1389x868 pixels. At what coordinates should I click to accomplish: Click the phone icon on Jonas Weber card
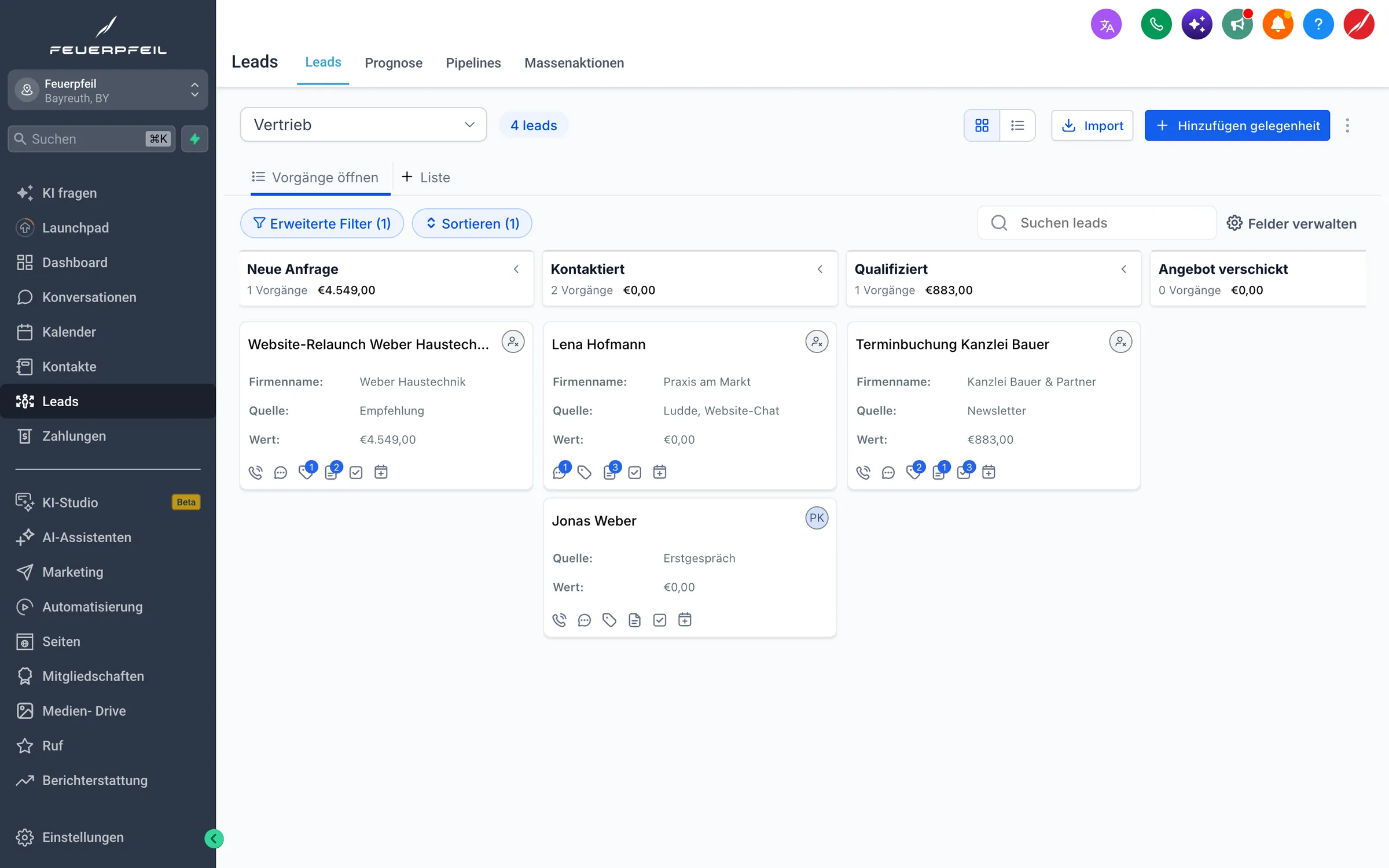(559, 620)
